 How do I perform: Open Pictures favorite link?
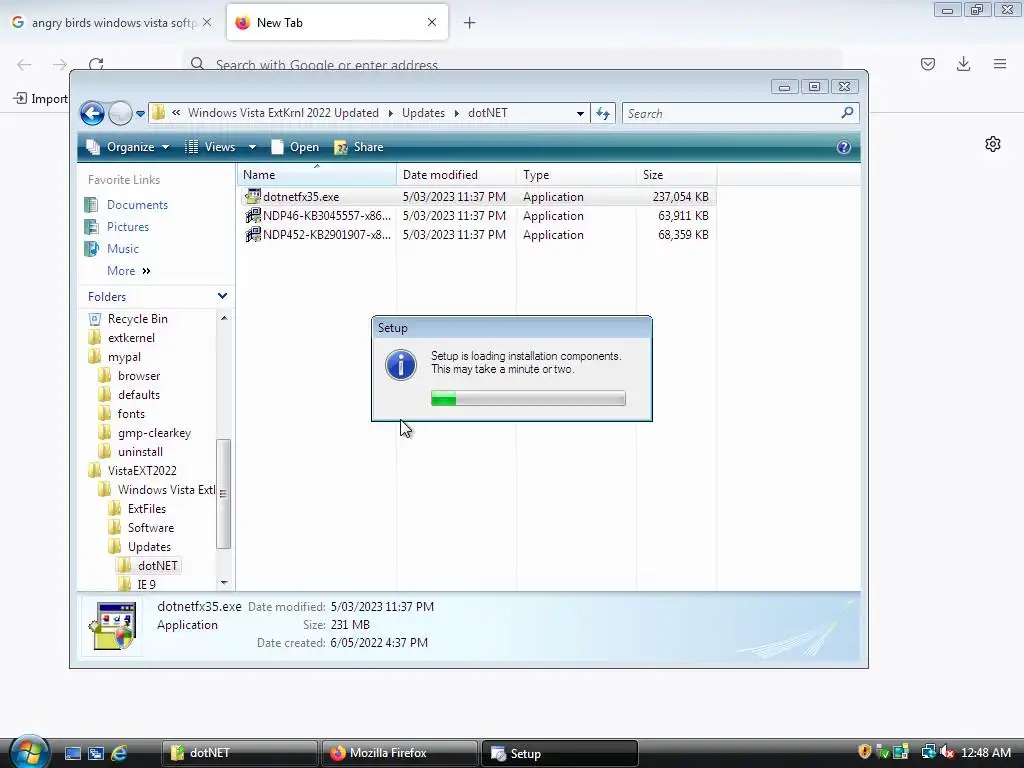coord(128,227)
